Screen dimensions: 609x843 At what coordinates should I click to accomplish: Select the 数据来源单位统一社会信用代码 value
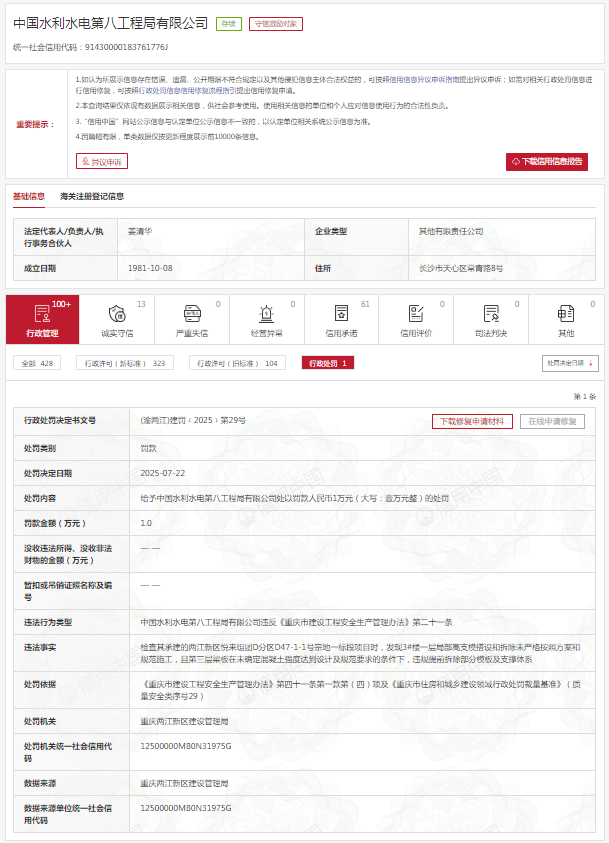pos(186,808)
